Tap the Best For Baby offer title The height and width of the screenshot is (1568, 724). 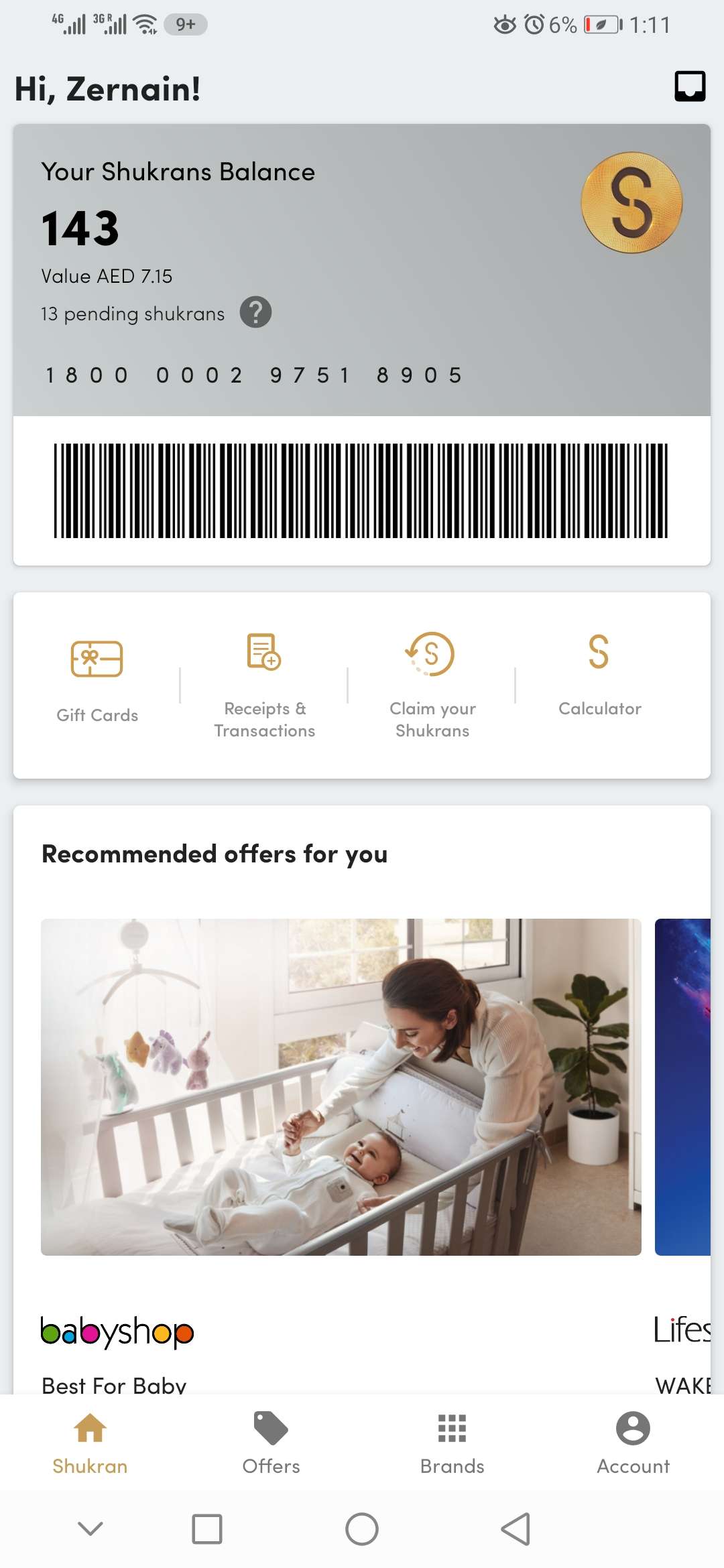114,1384
